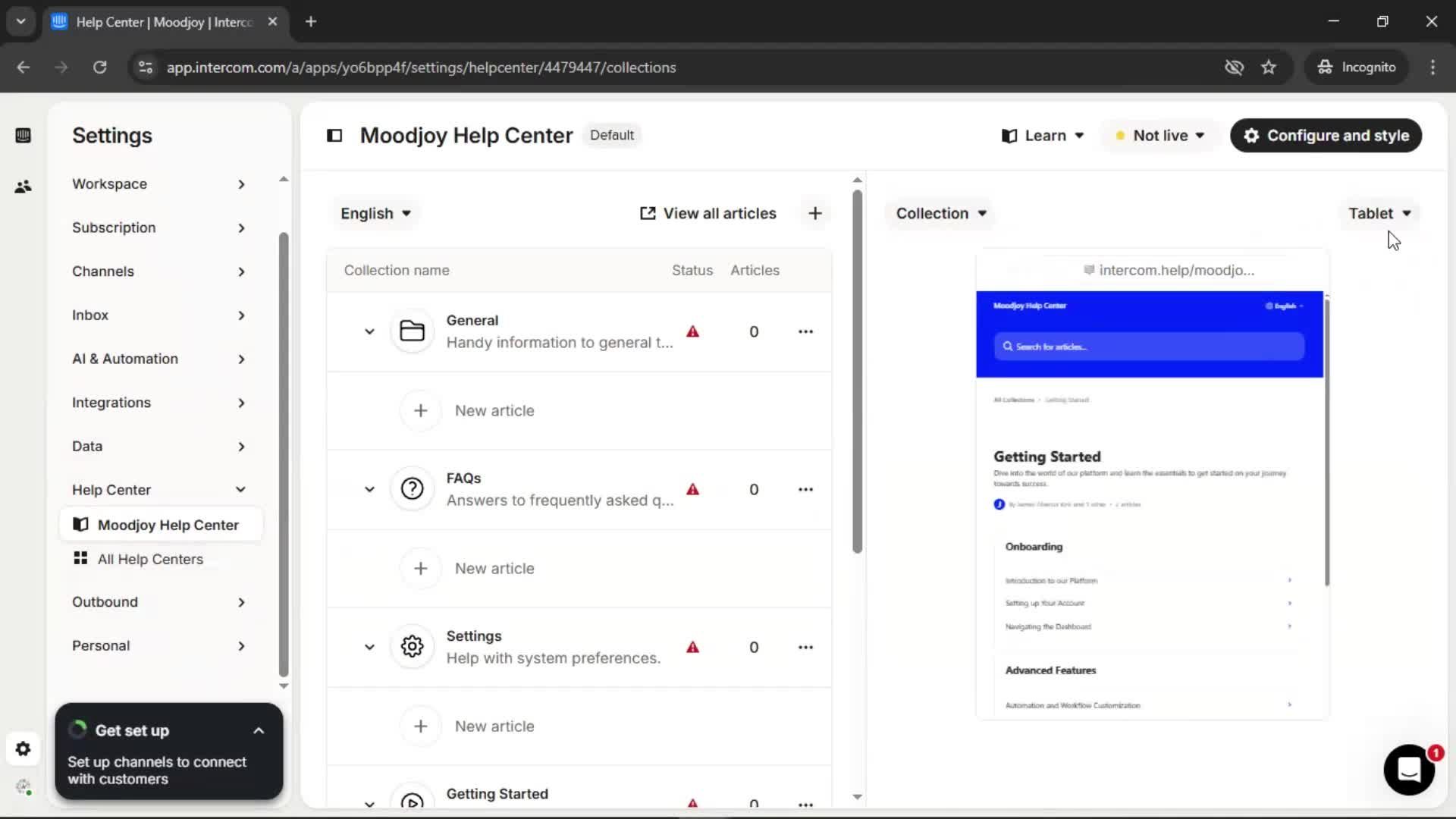The width and height of the screenshot is (1456, 819).
Task: Click New article under Settings collection
Action: tap(494, 726)
